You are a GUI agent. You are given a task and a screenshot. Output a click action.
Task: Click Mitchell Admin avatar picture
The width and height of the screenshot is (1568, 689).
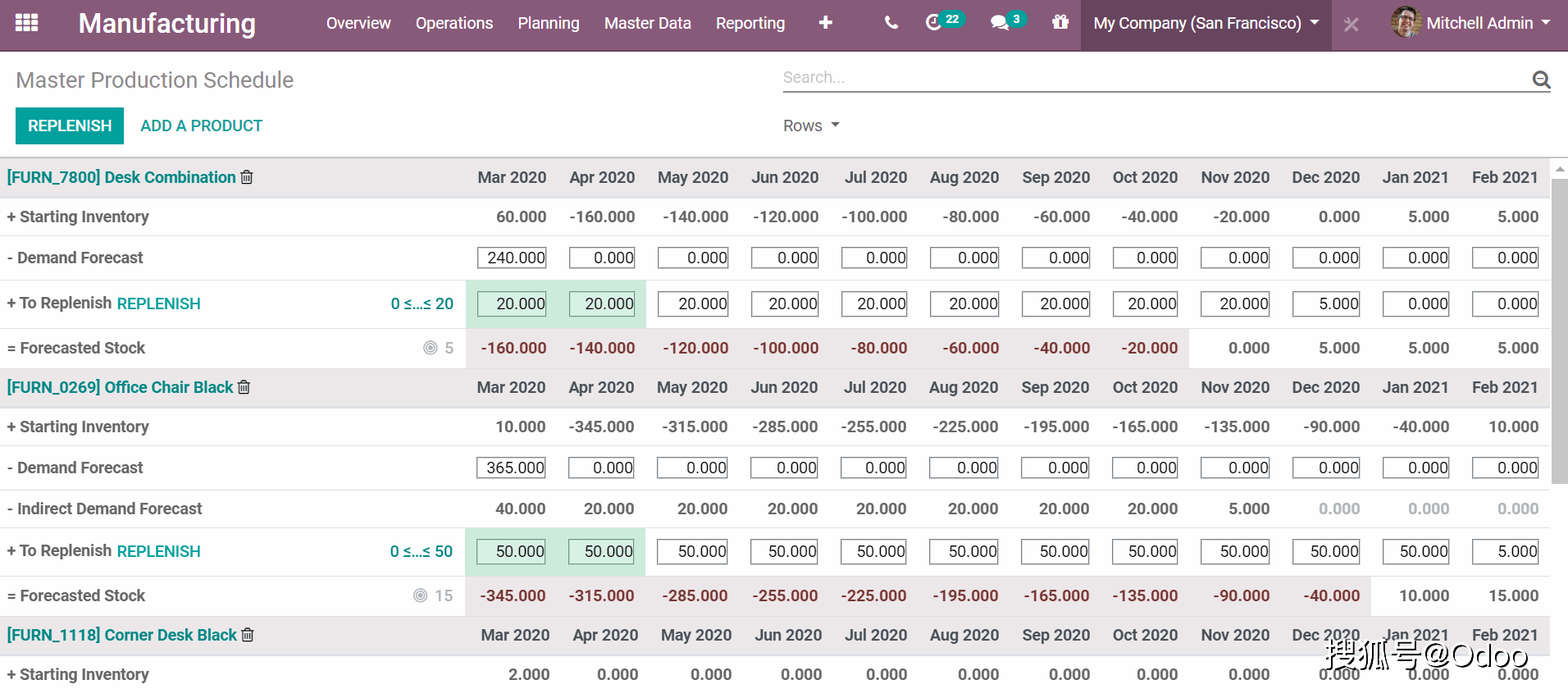(1406, 22)
